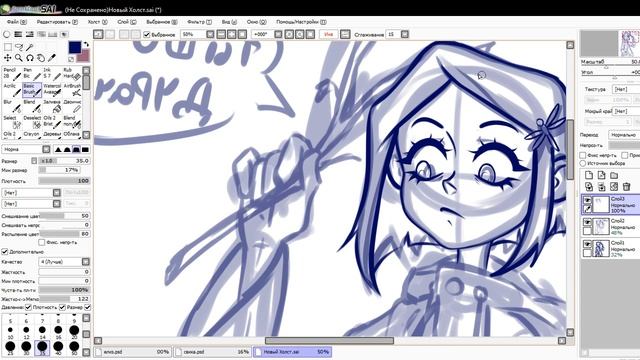Select the Deselect pen tool
This screenshot has height=360, width=640.
click(32, 122)
